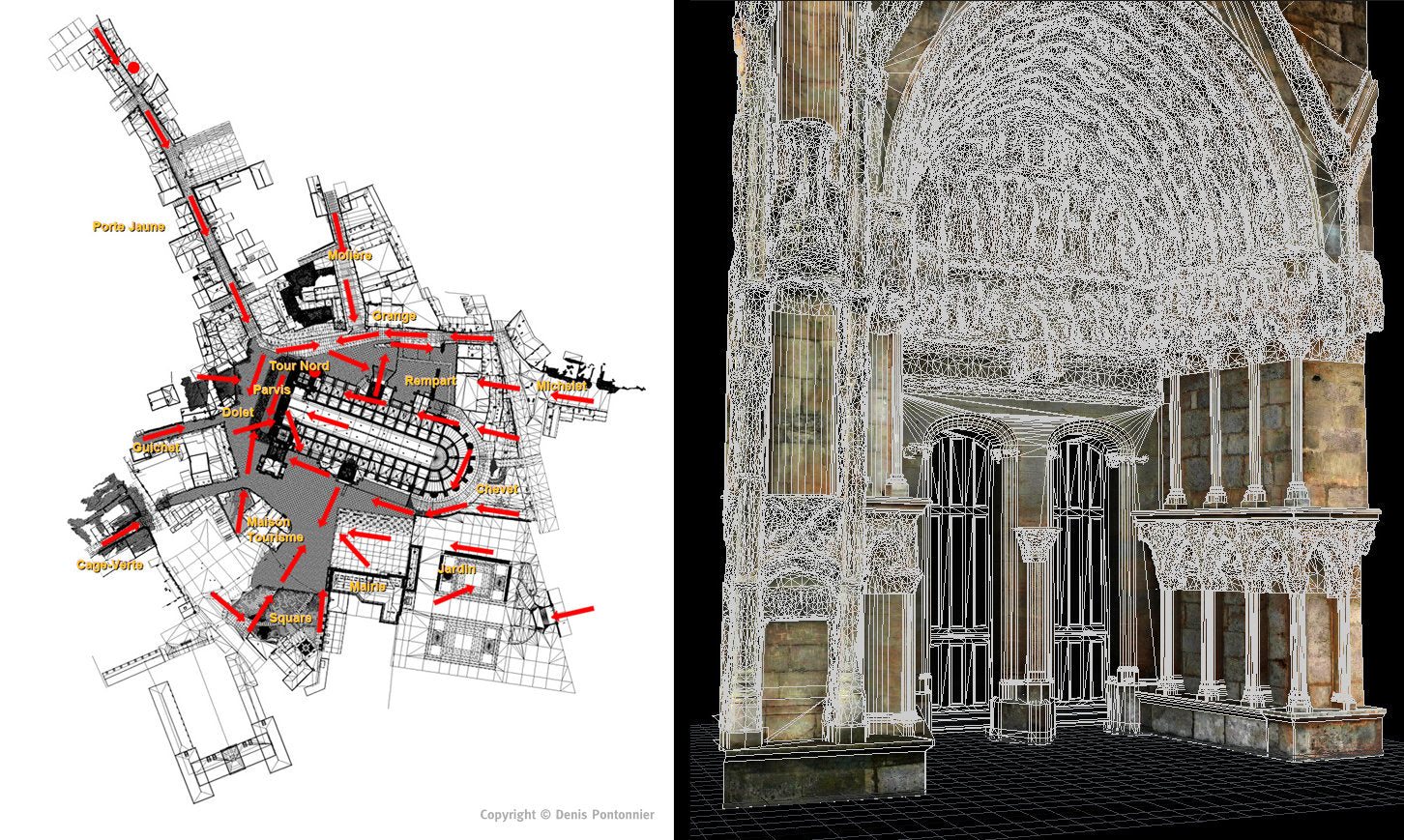Select the Cage-Verte label
Viewport: 1404px width, 840px height.
[109, 565]
